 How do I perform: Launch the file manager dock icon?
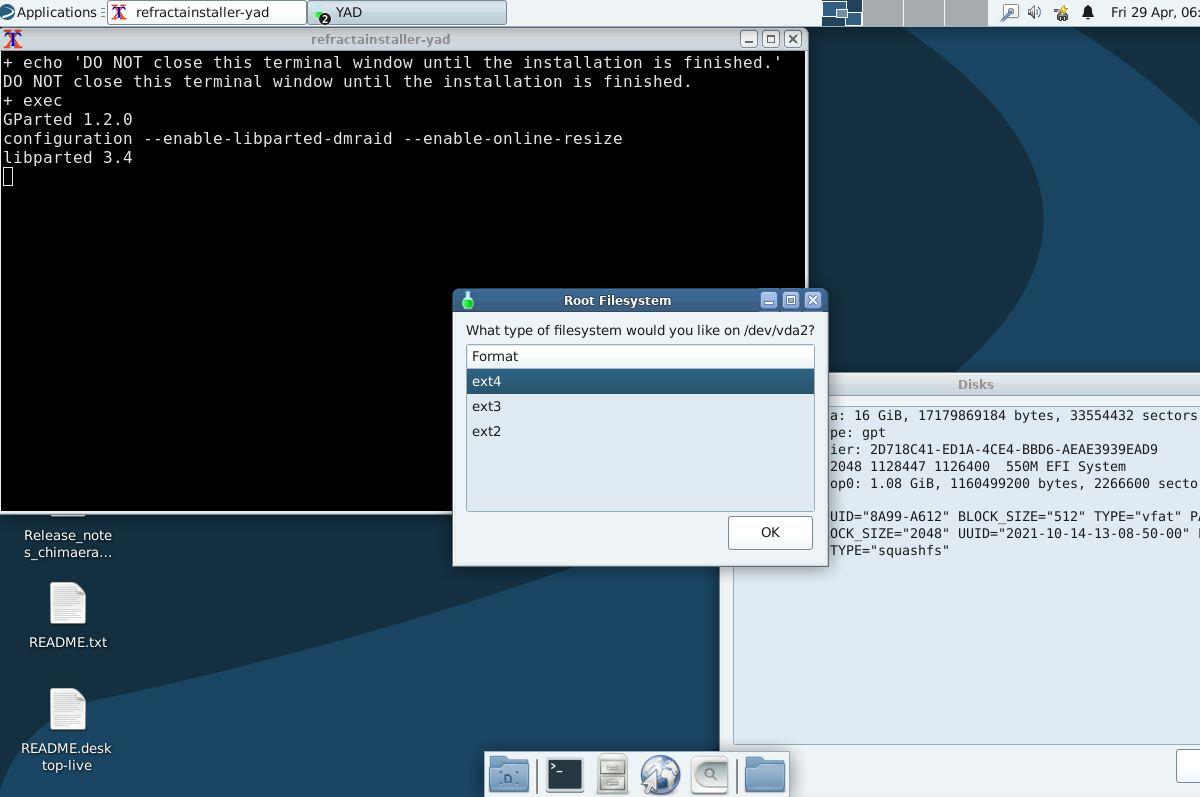pos(612,773)
